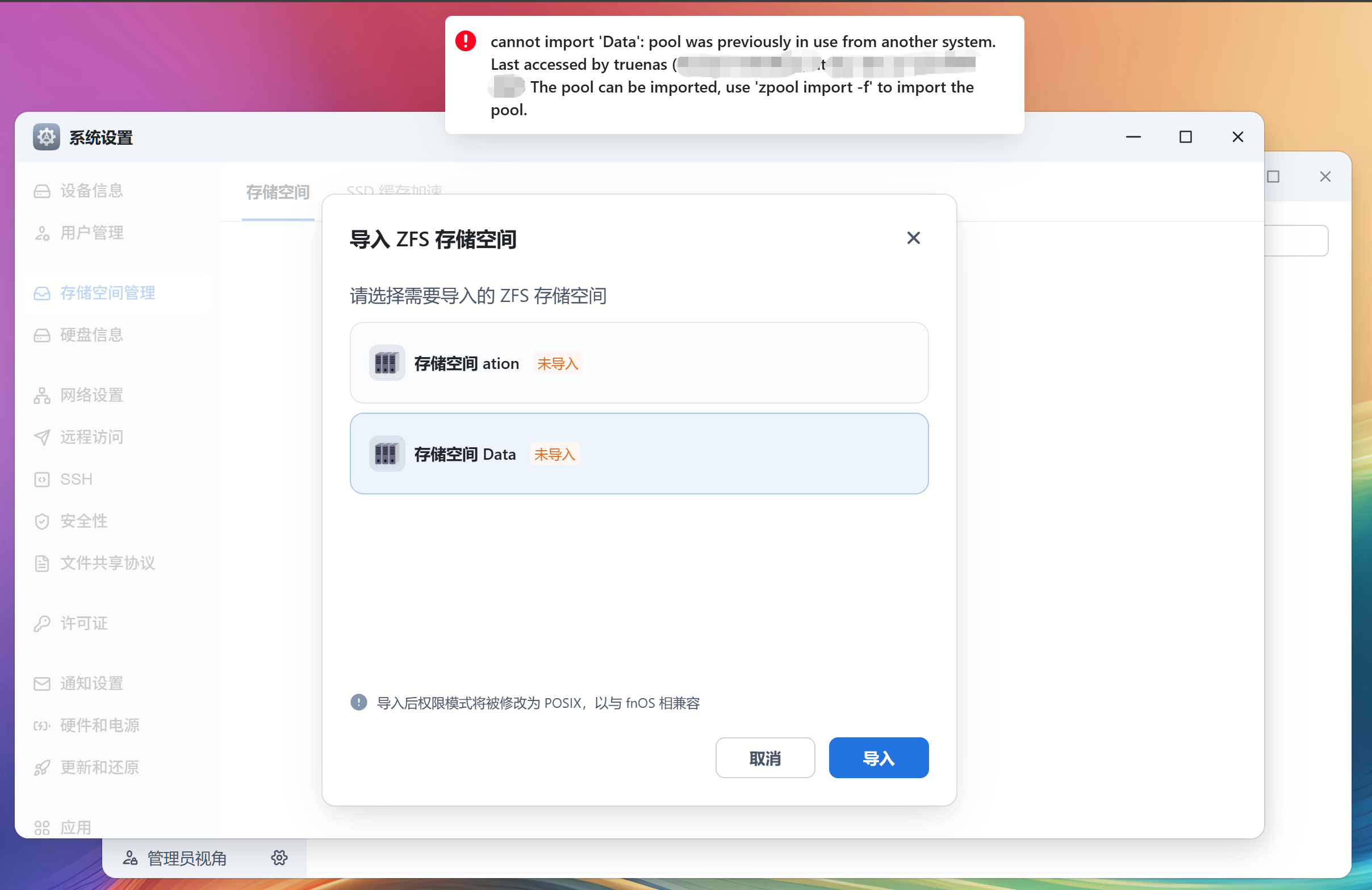The width and height of the screenshot is (1372, 890).
Task: Open the SSH settings page
Action: click(76, 478)
